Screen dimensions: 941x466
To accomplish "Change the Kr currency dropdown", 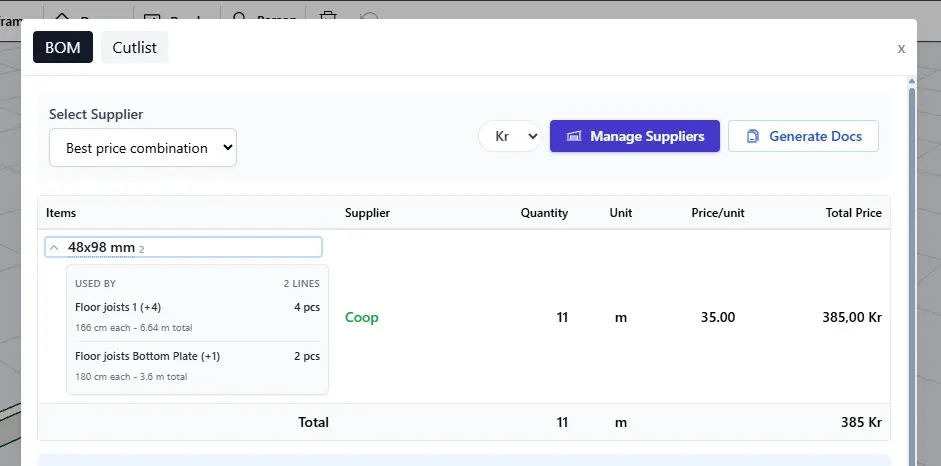I will (x=510, y=136).
